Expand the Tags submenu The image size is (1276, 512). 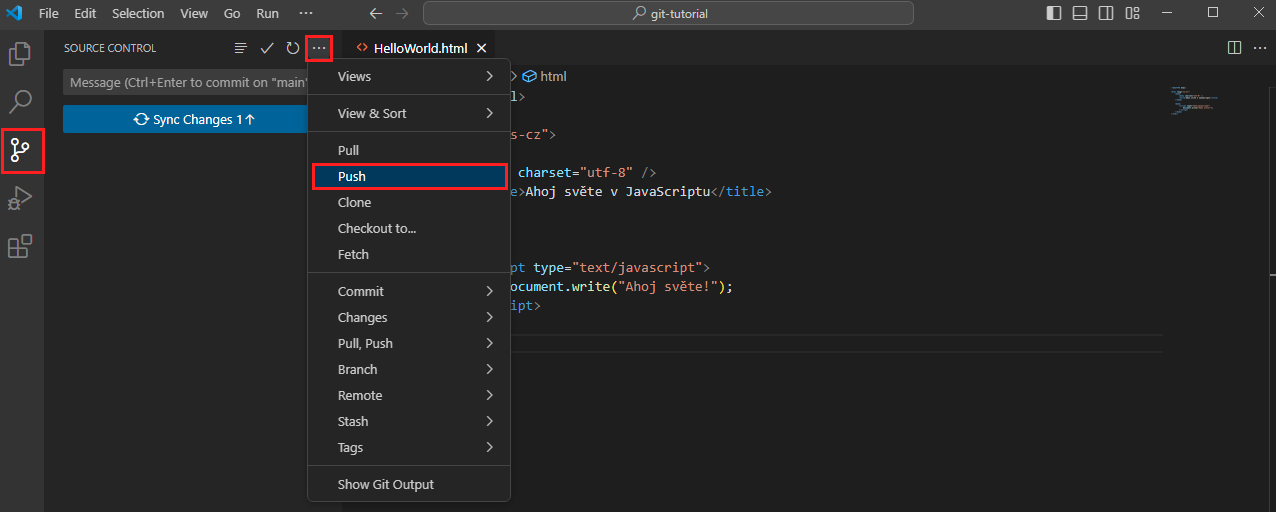[409, 447]
